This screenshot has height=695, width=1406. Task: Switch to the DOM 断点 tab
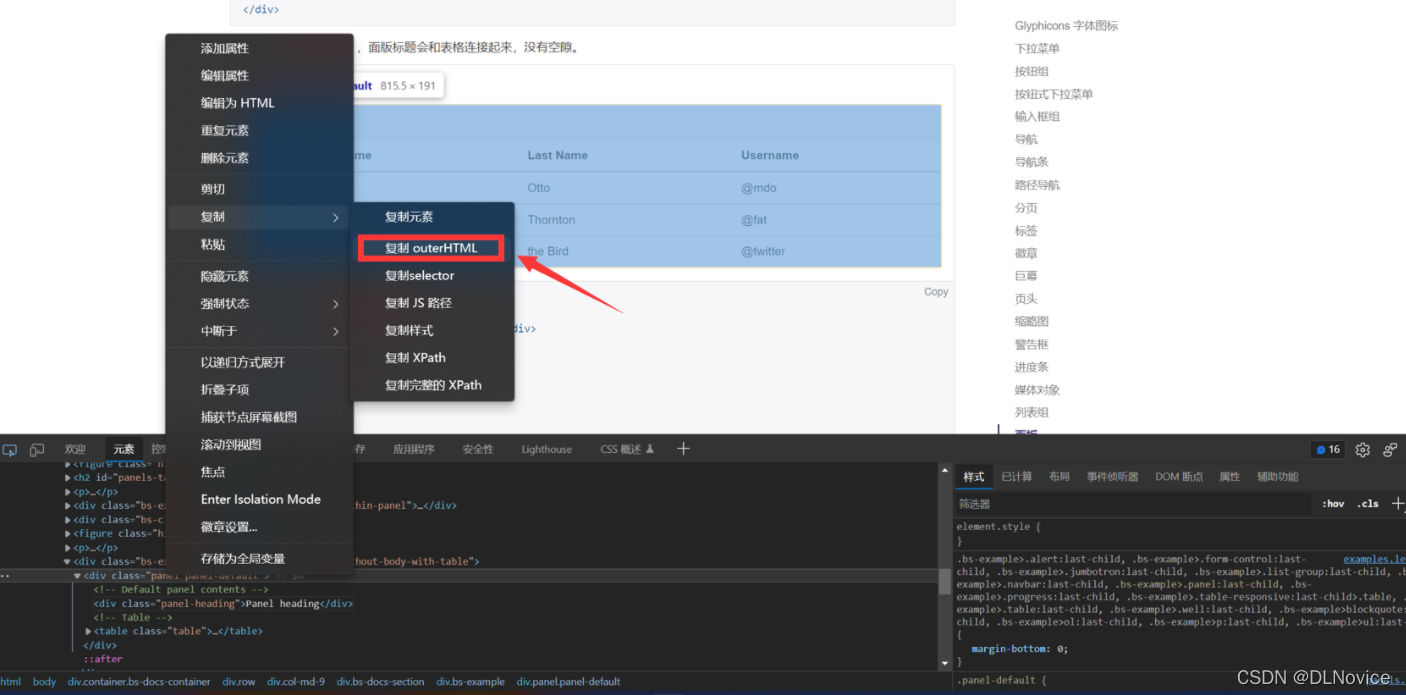click(x=1179, y=477)
